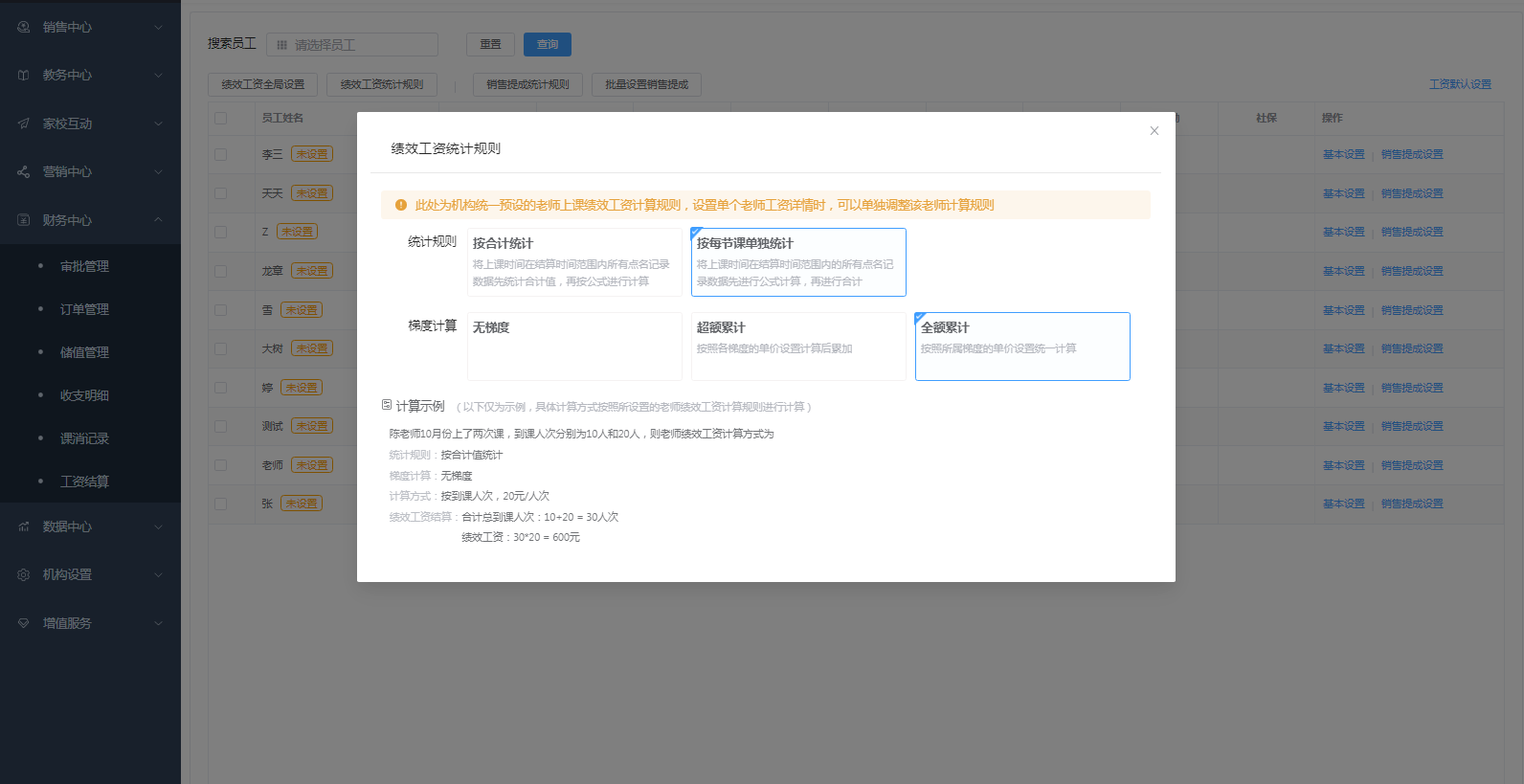Check the row checkbox for 测试
Screen dimensions: 1524x784
[221, 426]
